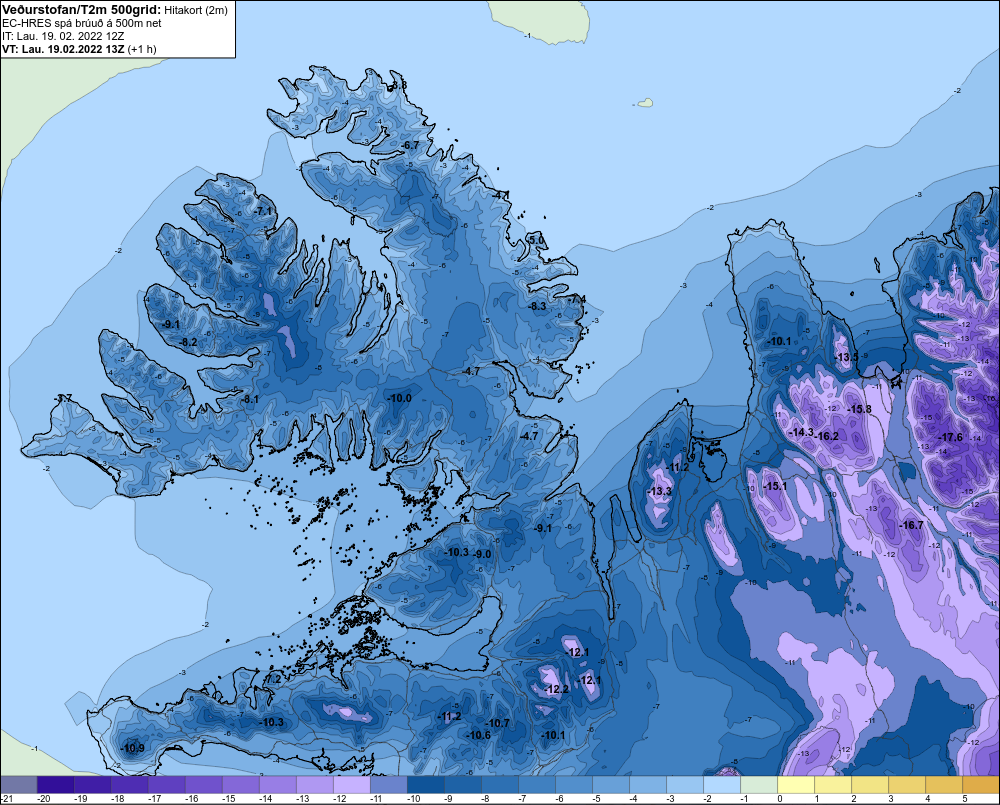Image resolution: width=1000 pixels, height=805 pixels.
Task: Click the Veðurstofan/T2m 500grid title text
Action: (81, 10)
